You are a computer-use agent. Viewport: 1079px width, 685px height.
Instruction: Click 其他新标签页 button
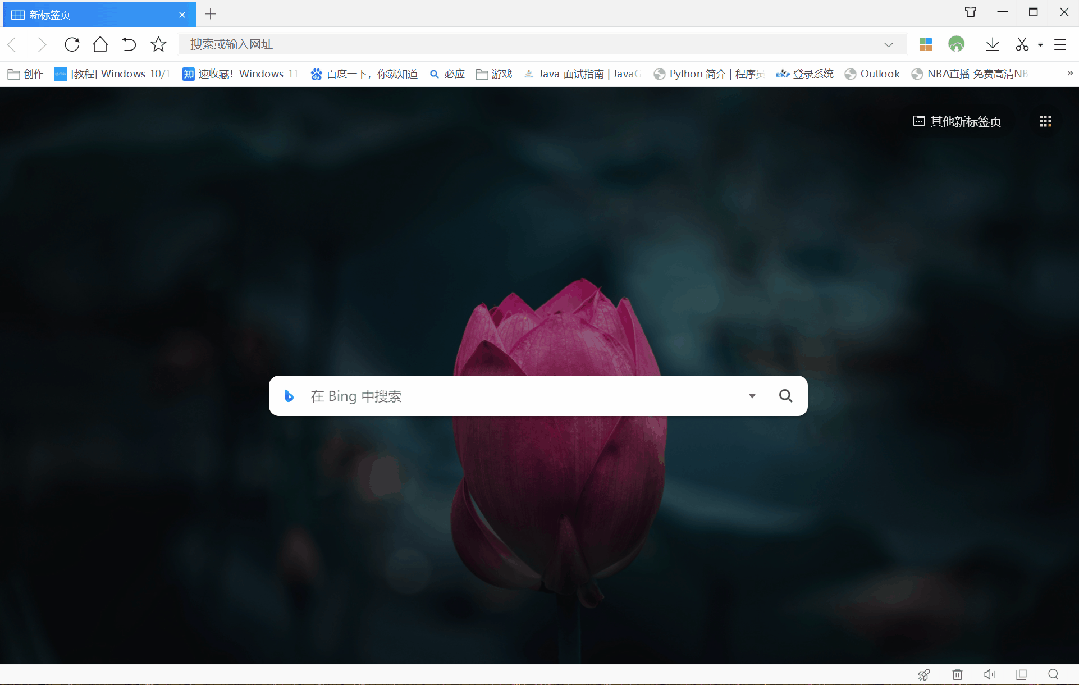[957, 121]
